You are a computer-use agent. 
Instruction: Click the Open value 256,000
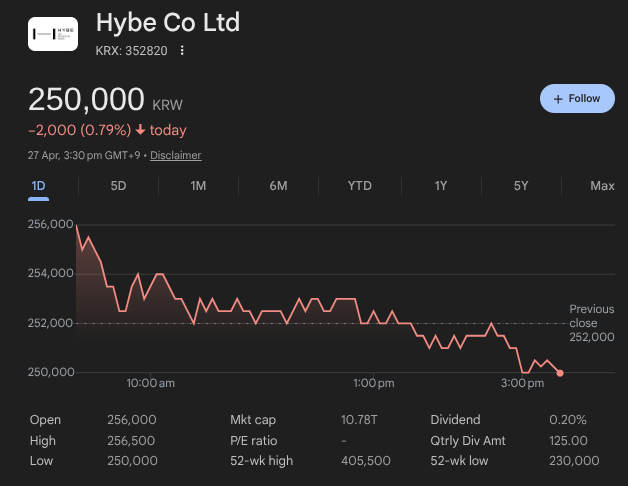point(132,420)
